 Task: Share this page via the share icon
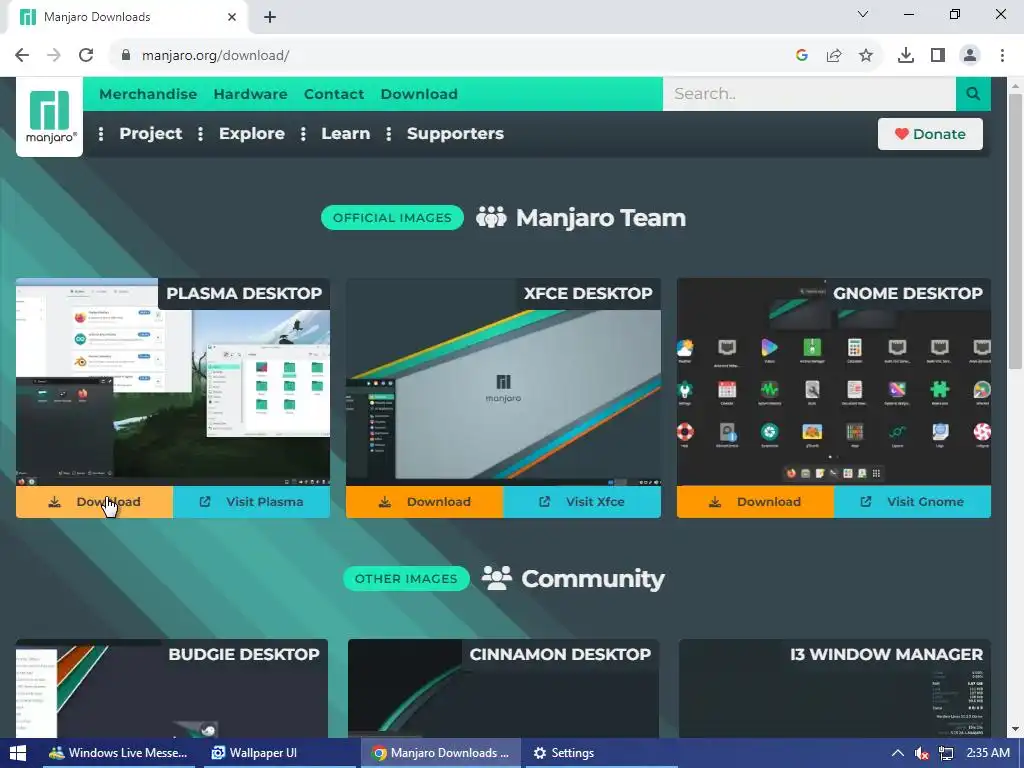pyautogui.click(x=834, y=56)
